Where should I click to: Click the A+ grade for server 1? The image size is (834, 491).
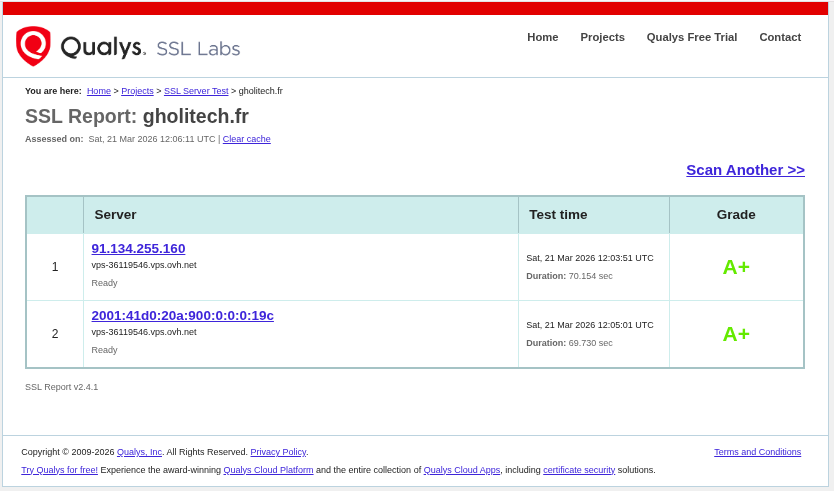[736, 267]
